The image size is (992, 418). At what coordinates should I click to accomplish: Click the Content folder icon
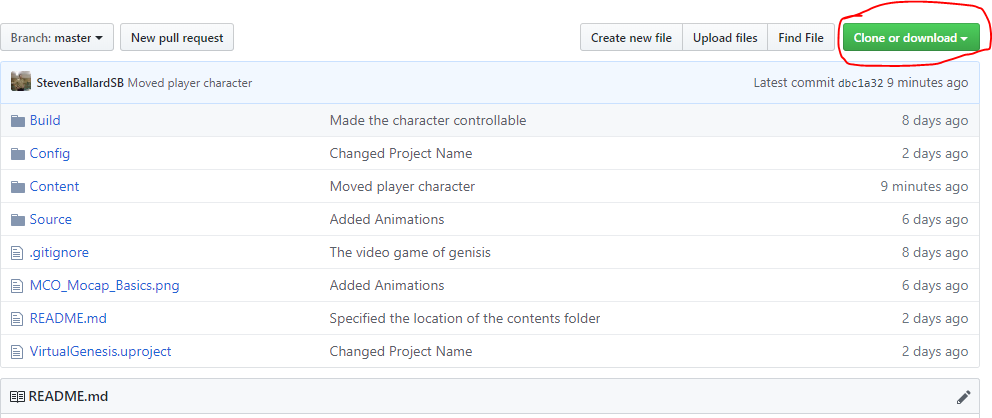[18, 187]
